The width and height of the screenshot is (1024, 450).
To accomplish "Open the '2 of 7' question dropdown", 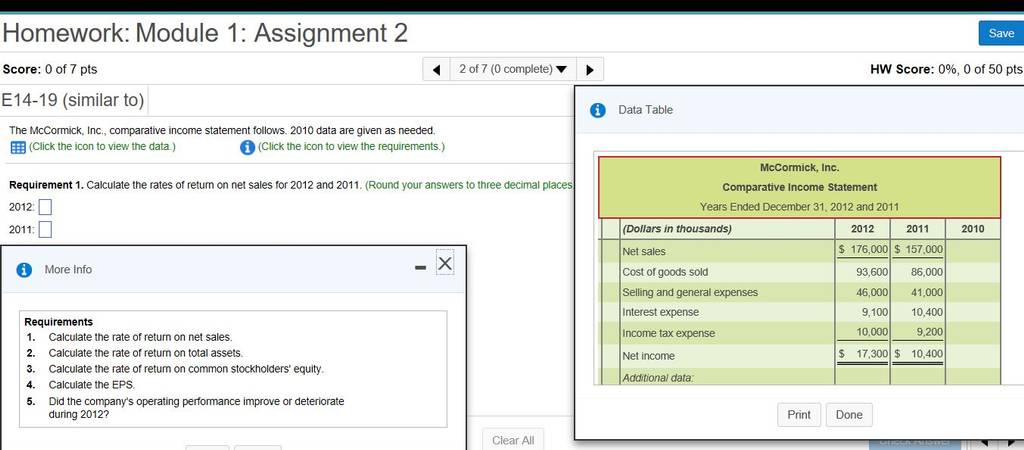I will 513,69.
